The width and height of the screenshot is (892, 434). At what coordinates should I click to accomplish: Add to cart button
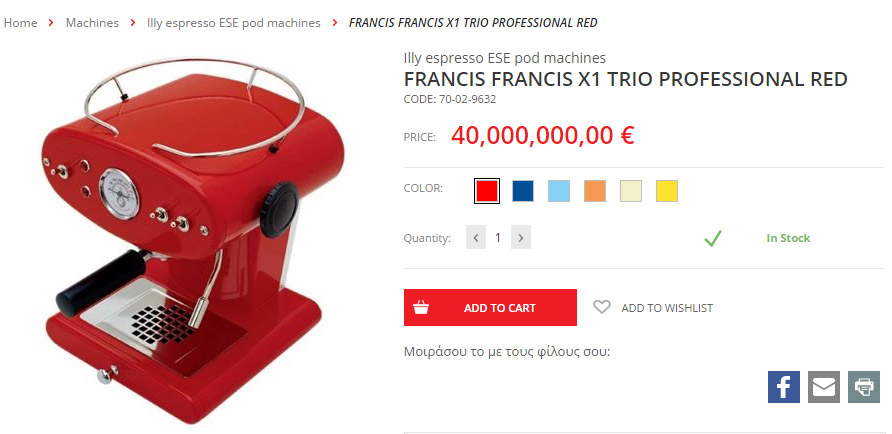click(490, 308)
